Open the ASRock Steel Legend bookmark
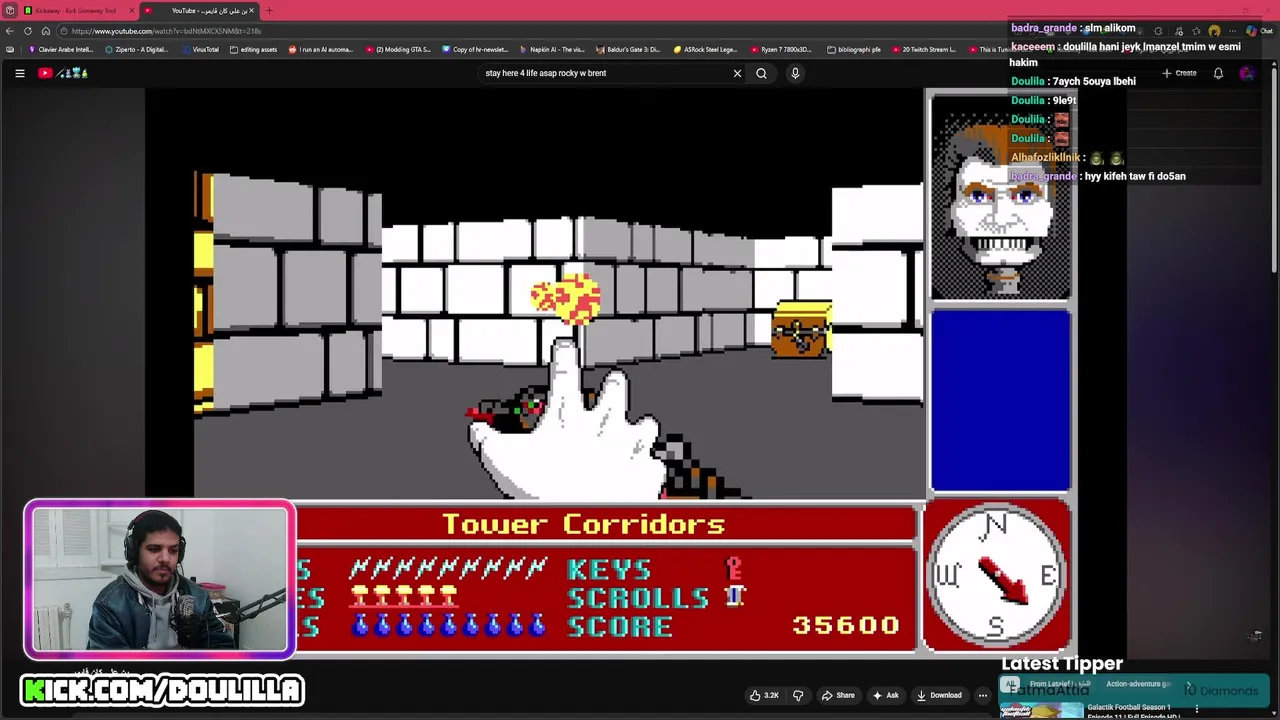 [x=706, y=49]
